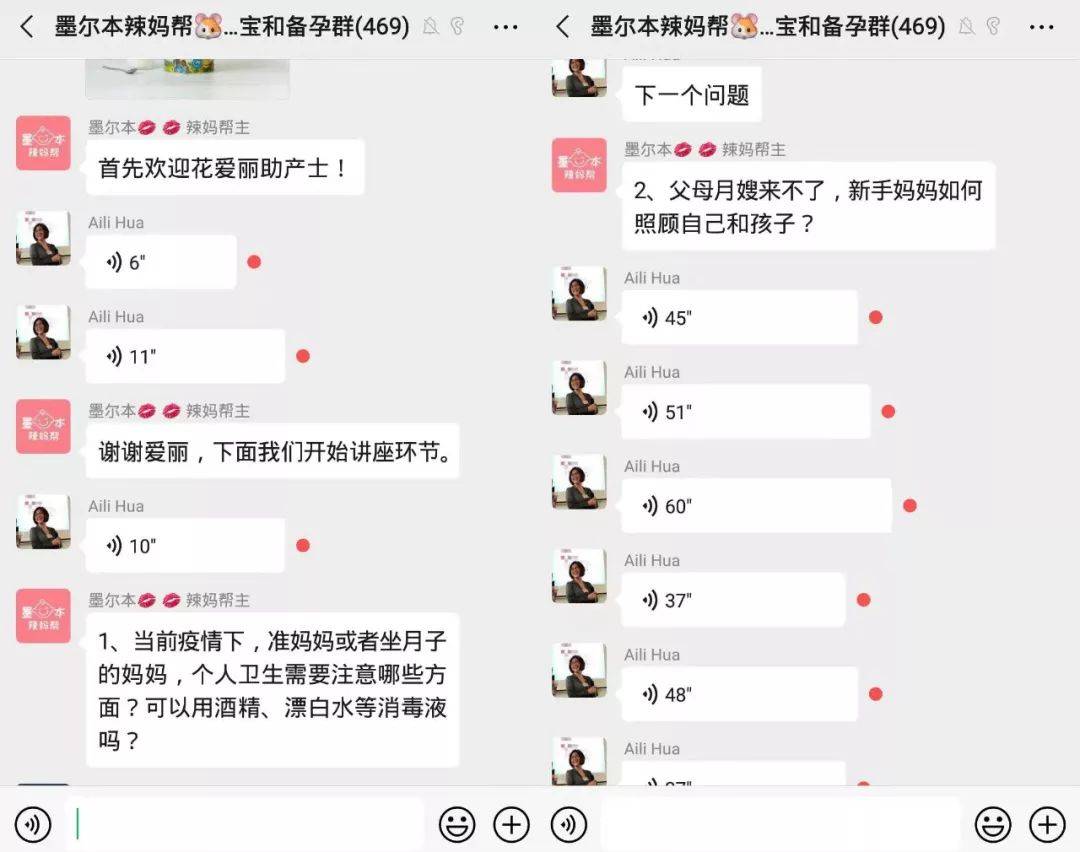Image resolution: width=1080 pixels, height=852 pixels.
Task: Play the 37-second voice message
Action: click(733, 600)
